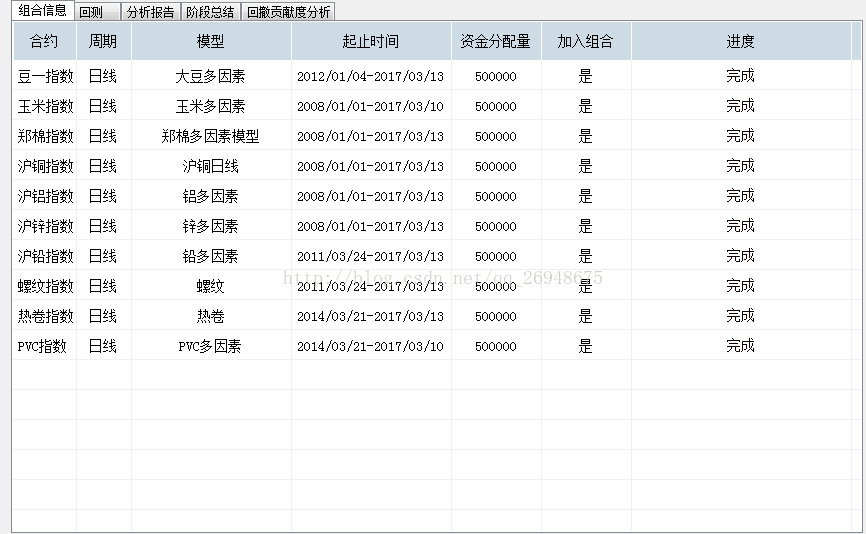Click the 铅多因素 model cell

[210, 256]
